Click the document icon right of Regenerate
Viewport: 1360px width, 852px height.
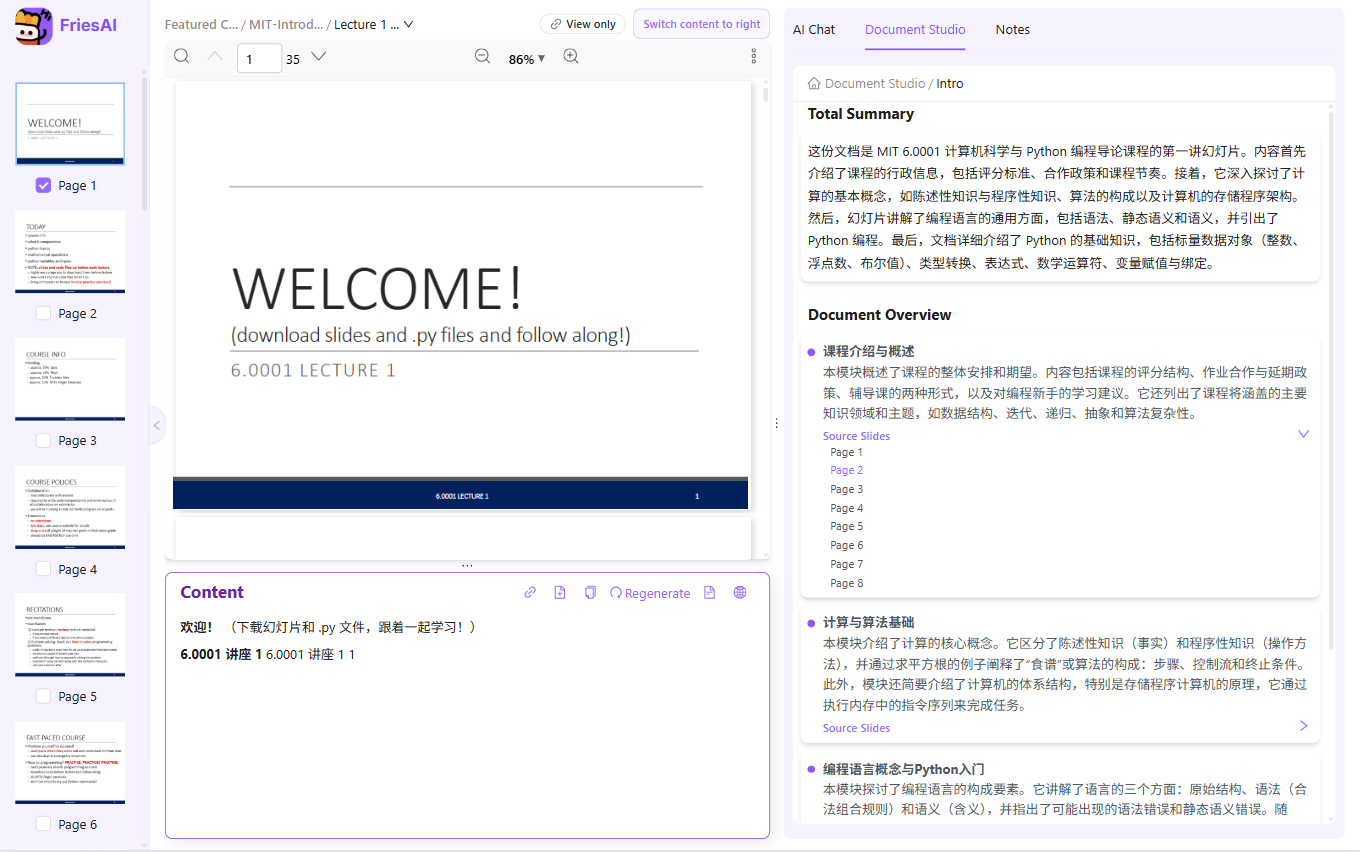pyautogui.click(x=709, y=593)
